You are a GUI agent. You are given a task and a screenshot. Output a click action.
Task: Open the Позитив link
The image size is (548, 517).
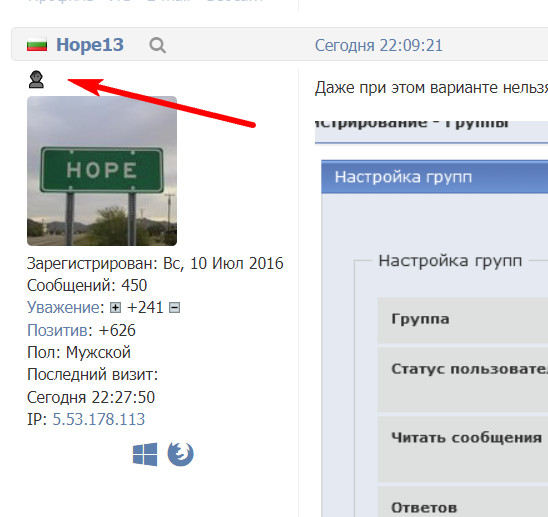coord(57,330)
